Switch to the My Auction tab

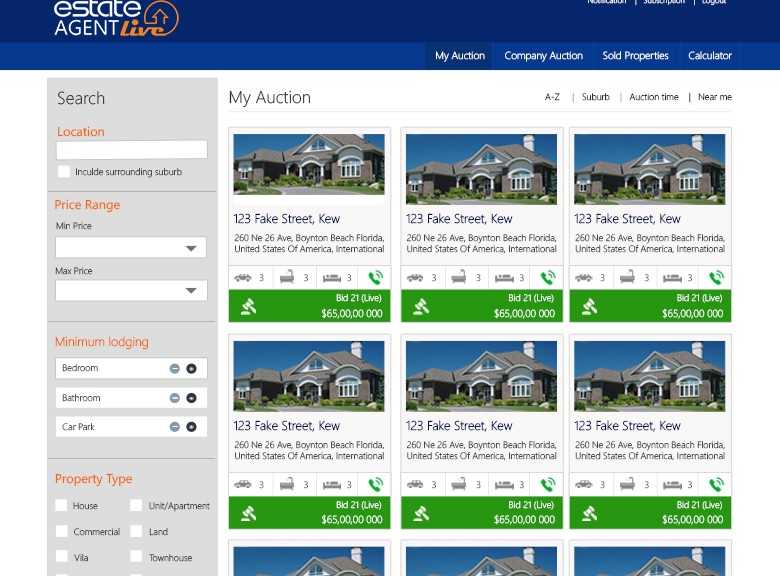[x=460, y=56]
